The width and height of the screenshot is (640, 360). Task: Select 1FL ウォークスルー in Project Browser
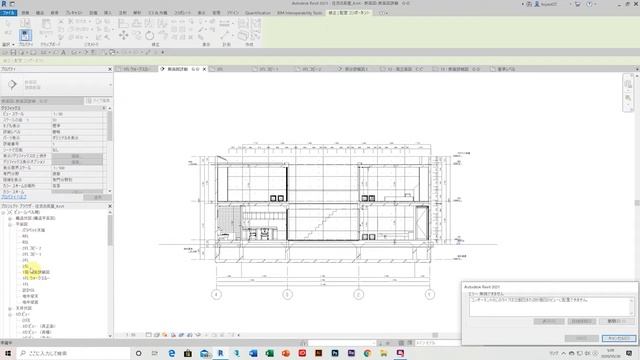point(36,278)
